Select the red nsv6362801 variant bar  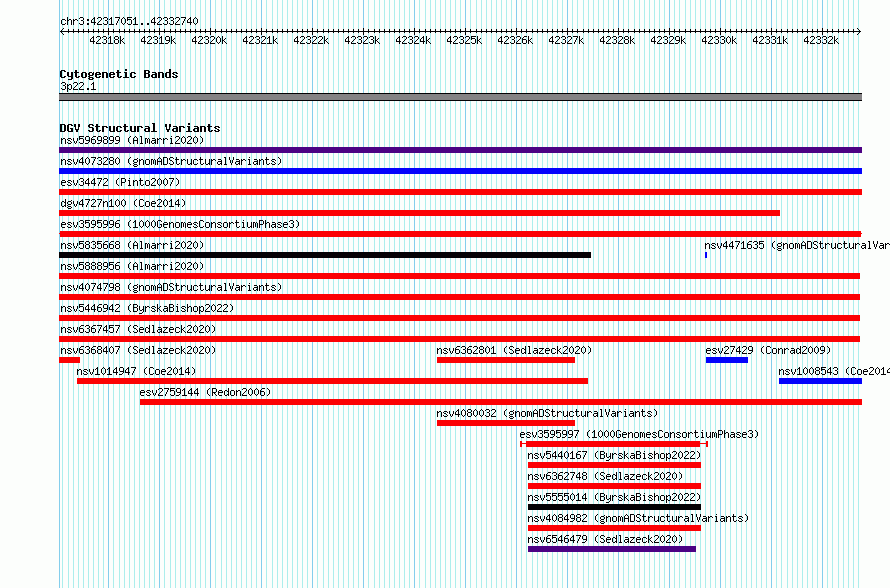506,360
